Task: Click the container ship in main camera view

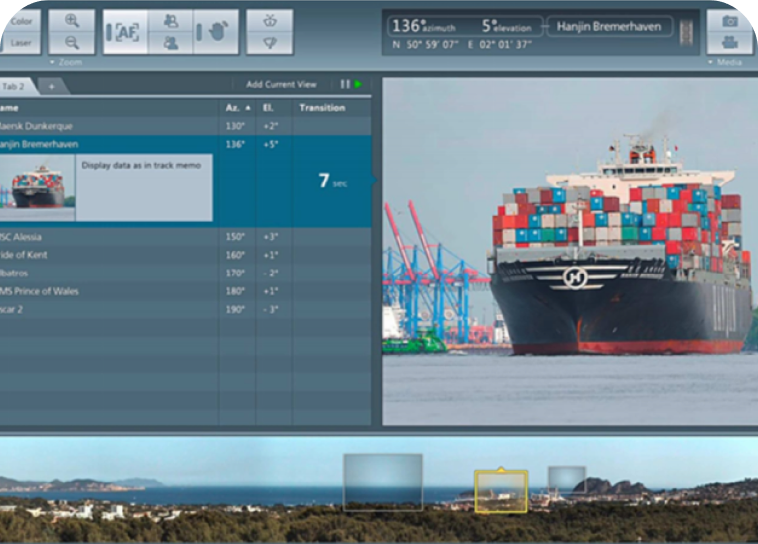Action: click(x=619, y=247)
